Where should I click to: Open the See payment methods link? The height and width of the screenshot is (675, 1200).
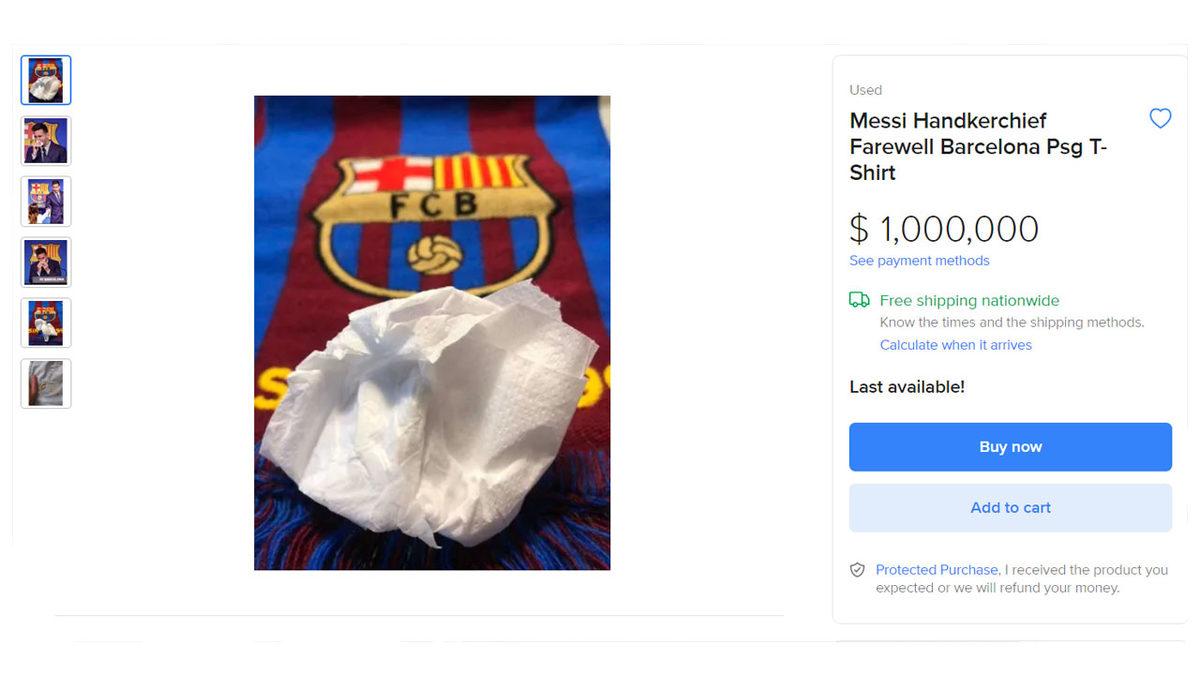pos(918,260)
